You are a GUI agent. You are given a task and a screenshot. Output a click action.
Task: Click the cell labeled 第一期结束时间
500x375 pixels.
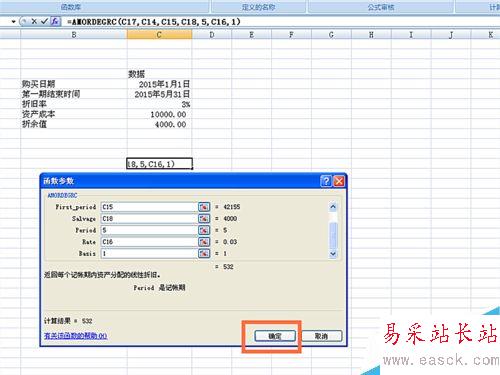[74, 94]
